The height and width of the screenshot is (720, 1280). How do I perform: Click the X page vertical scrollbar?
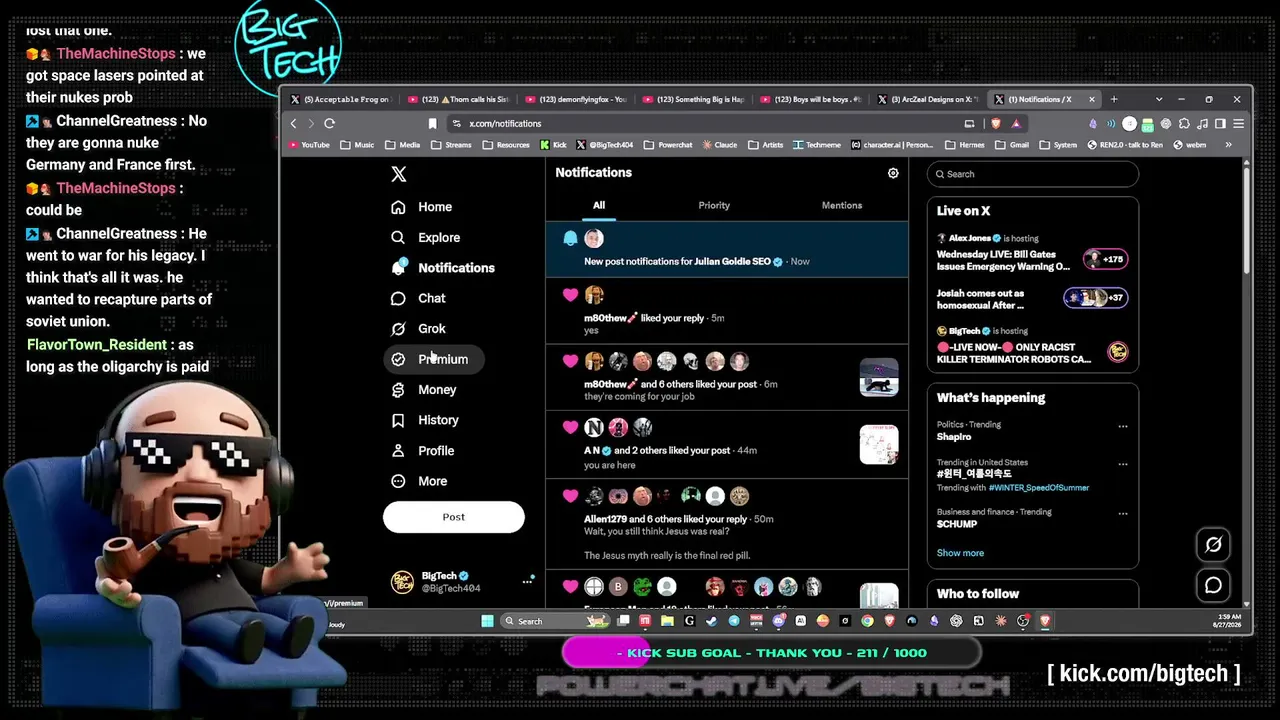1246,220
